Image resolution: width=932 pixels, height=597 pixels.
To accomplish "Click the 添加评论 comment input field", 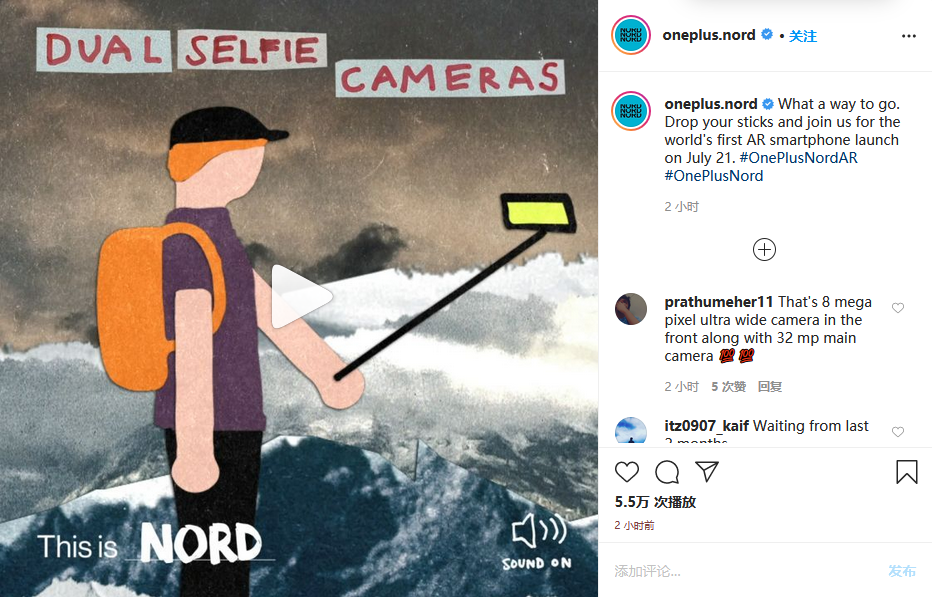I will point(743,571).
